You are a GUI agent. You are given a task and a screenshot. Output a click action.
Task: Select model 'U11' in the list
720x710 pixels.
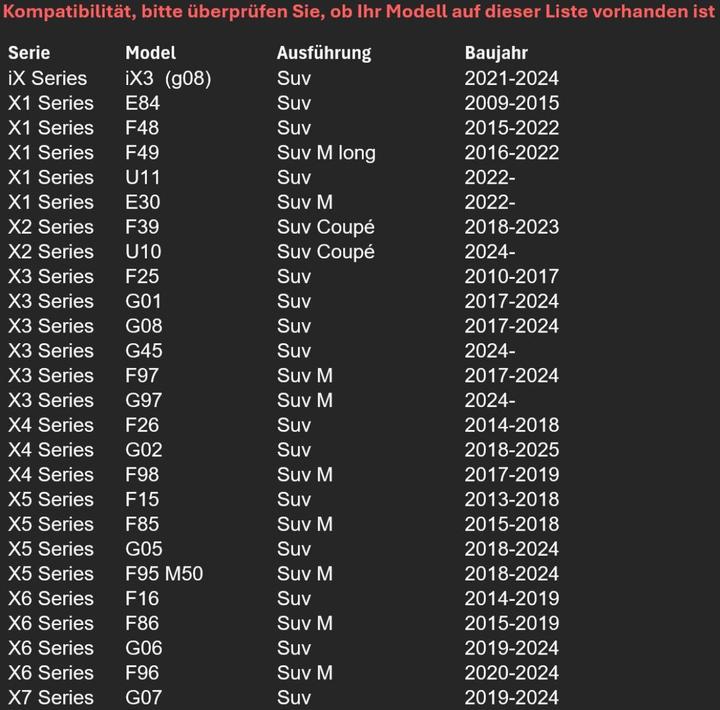143,178
